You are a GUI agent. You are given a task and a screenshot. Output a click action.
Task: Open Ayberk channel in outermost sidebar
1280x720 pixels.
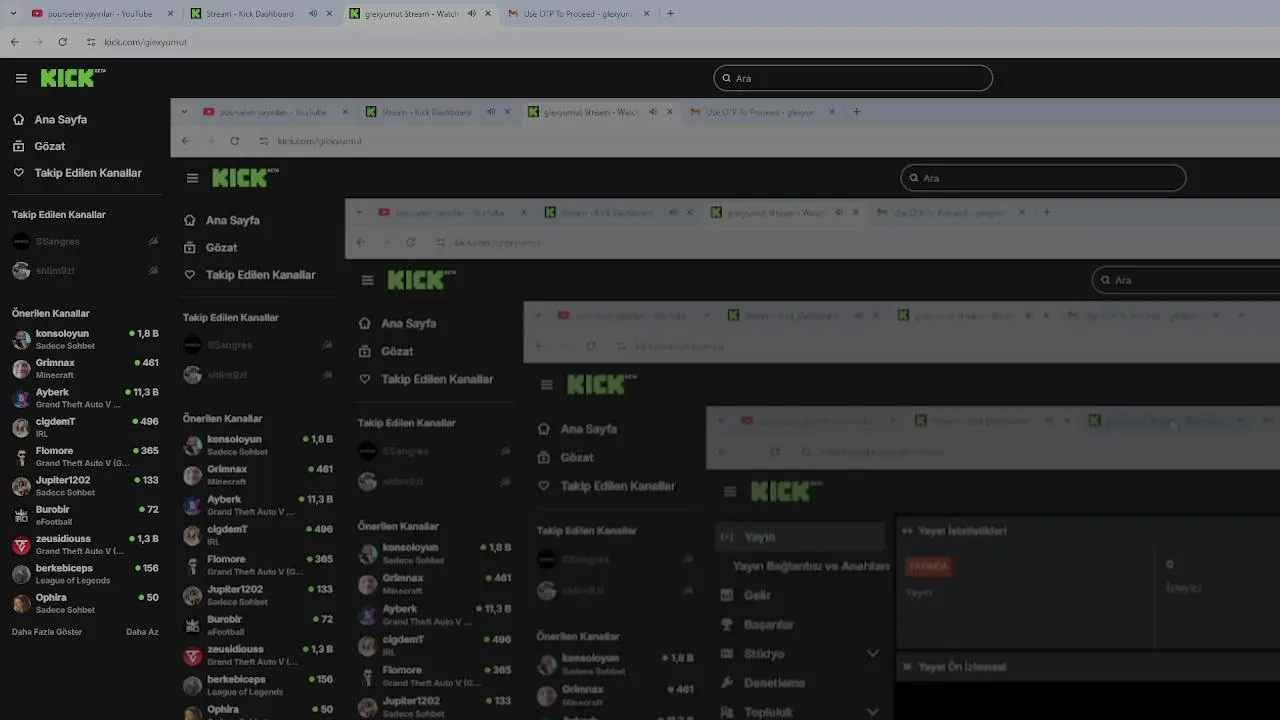(x=84, y=398)
